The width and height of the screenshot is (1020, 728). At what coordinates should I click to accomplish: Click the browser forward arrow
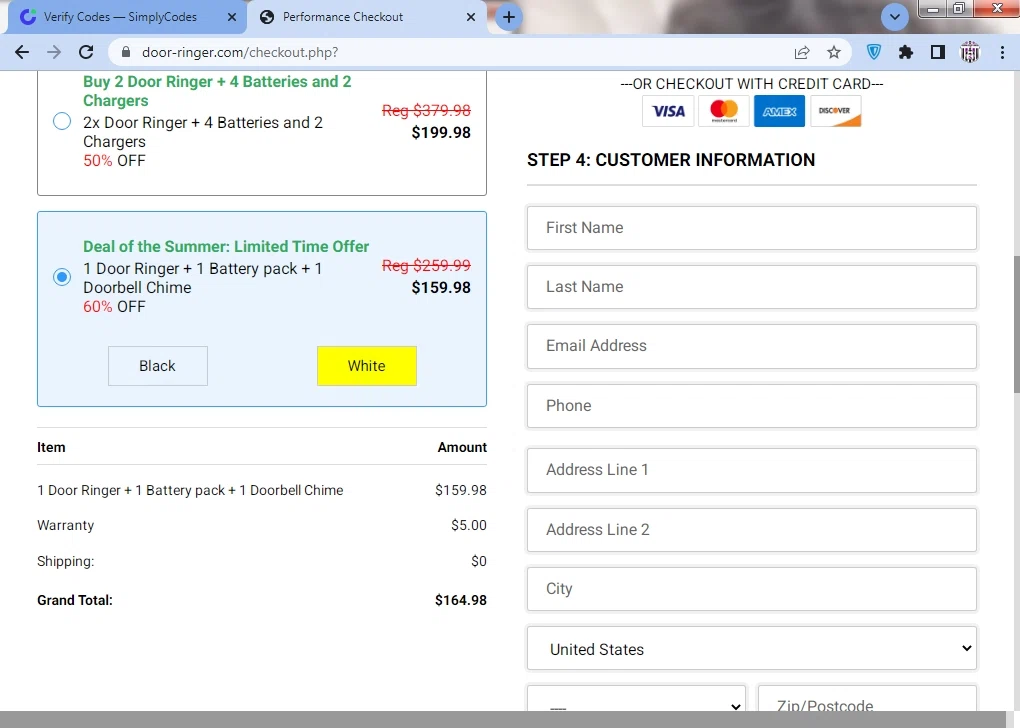pos(54,53)
